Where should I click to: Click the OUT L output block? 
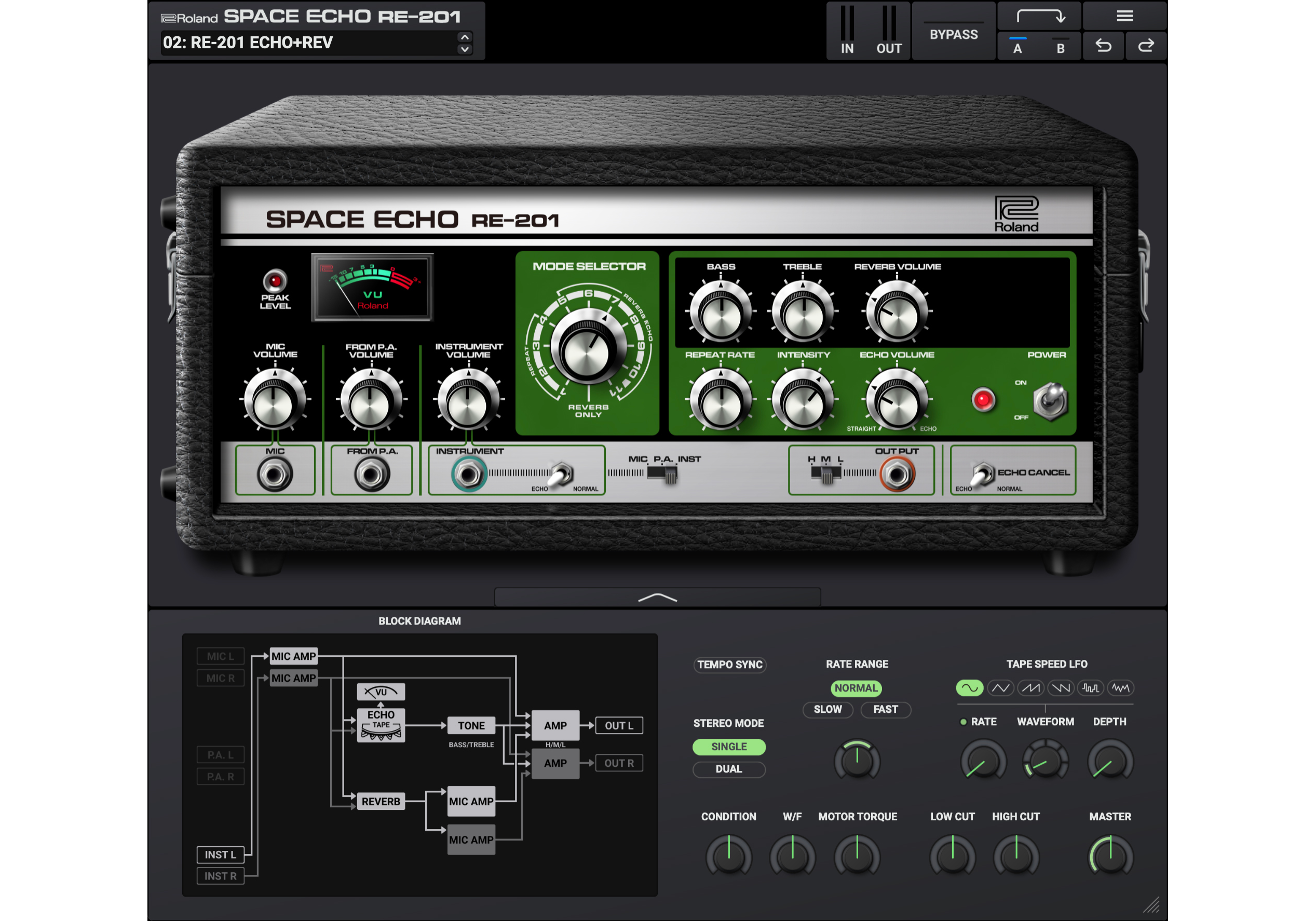[619, 725]
